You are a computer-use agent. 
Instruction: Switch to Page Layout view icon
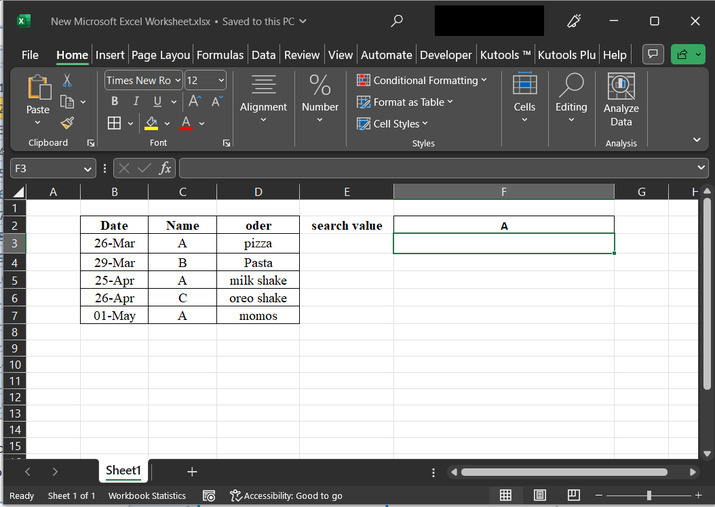540,495
